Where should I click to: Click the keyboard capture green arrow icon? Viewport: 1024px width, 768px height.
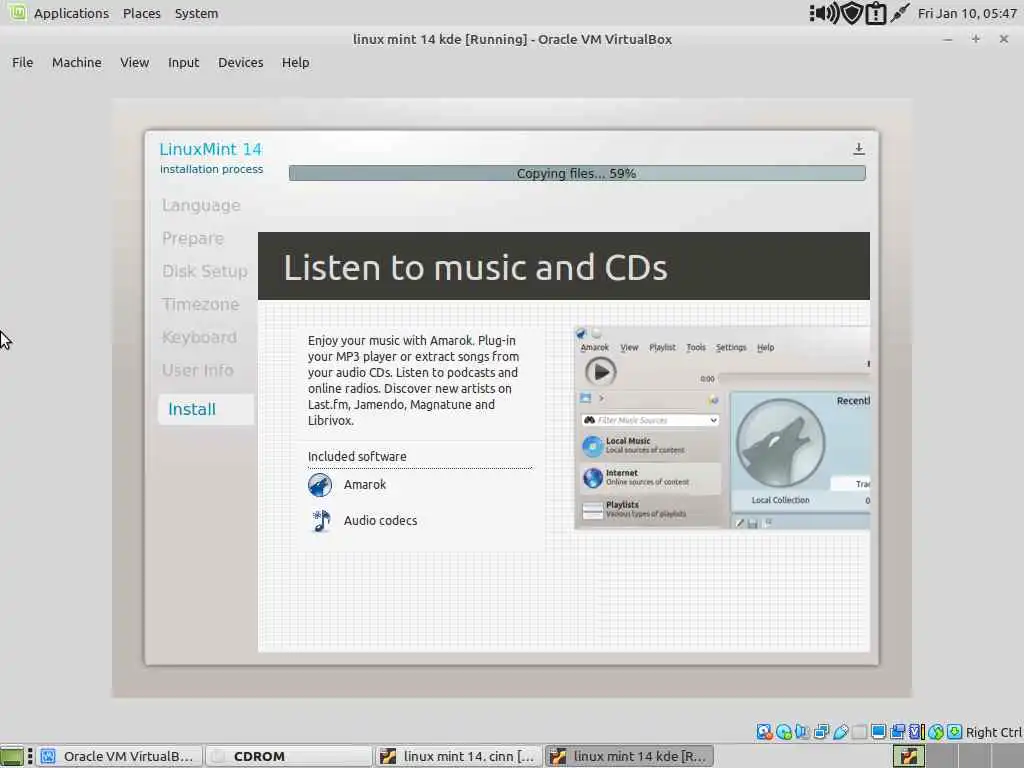tap(954, 732)
